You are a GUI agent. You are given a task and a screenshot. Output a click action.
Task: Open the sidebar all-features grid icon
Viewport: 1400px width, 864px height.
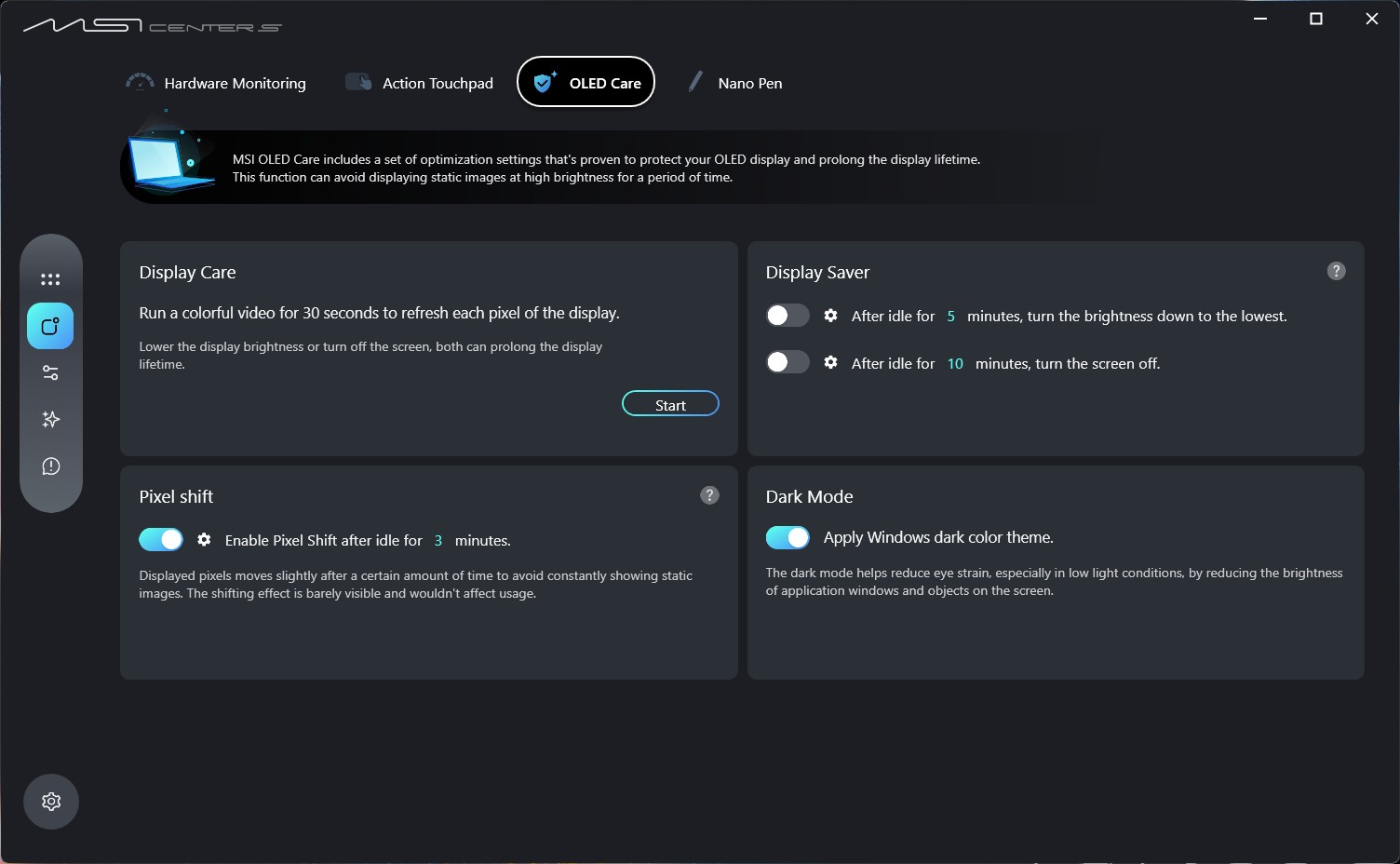click(50, 279)
